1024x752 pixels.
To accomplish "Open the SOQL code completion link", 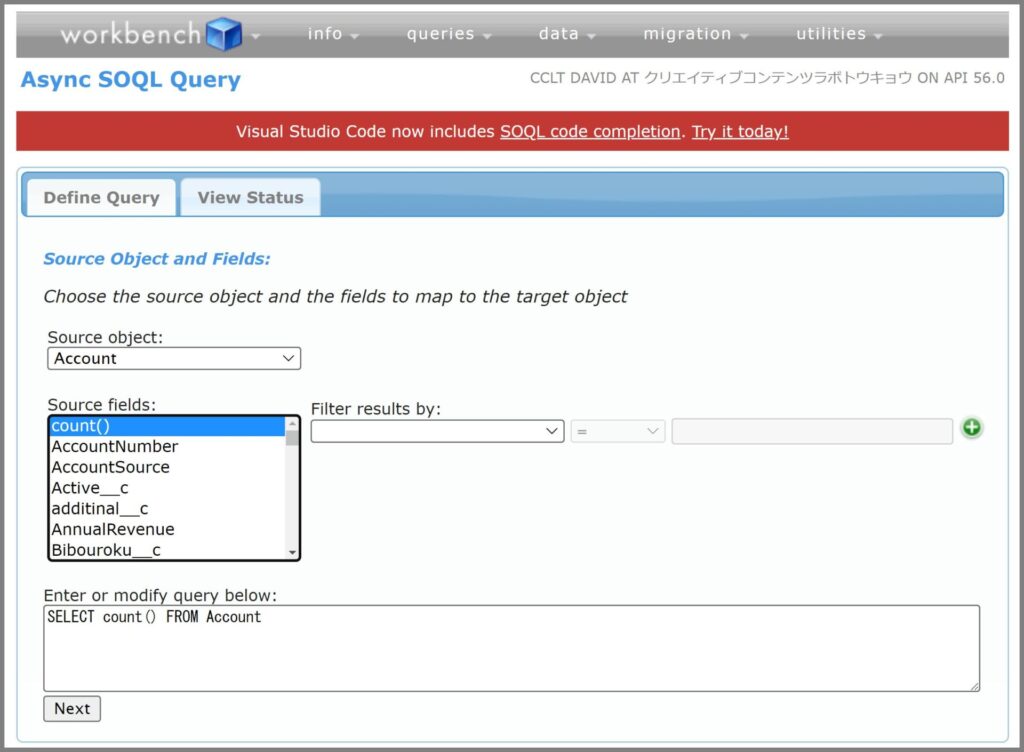I will (589, 130).
